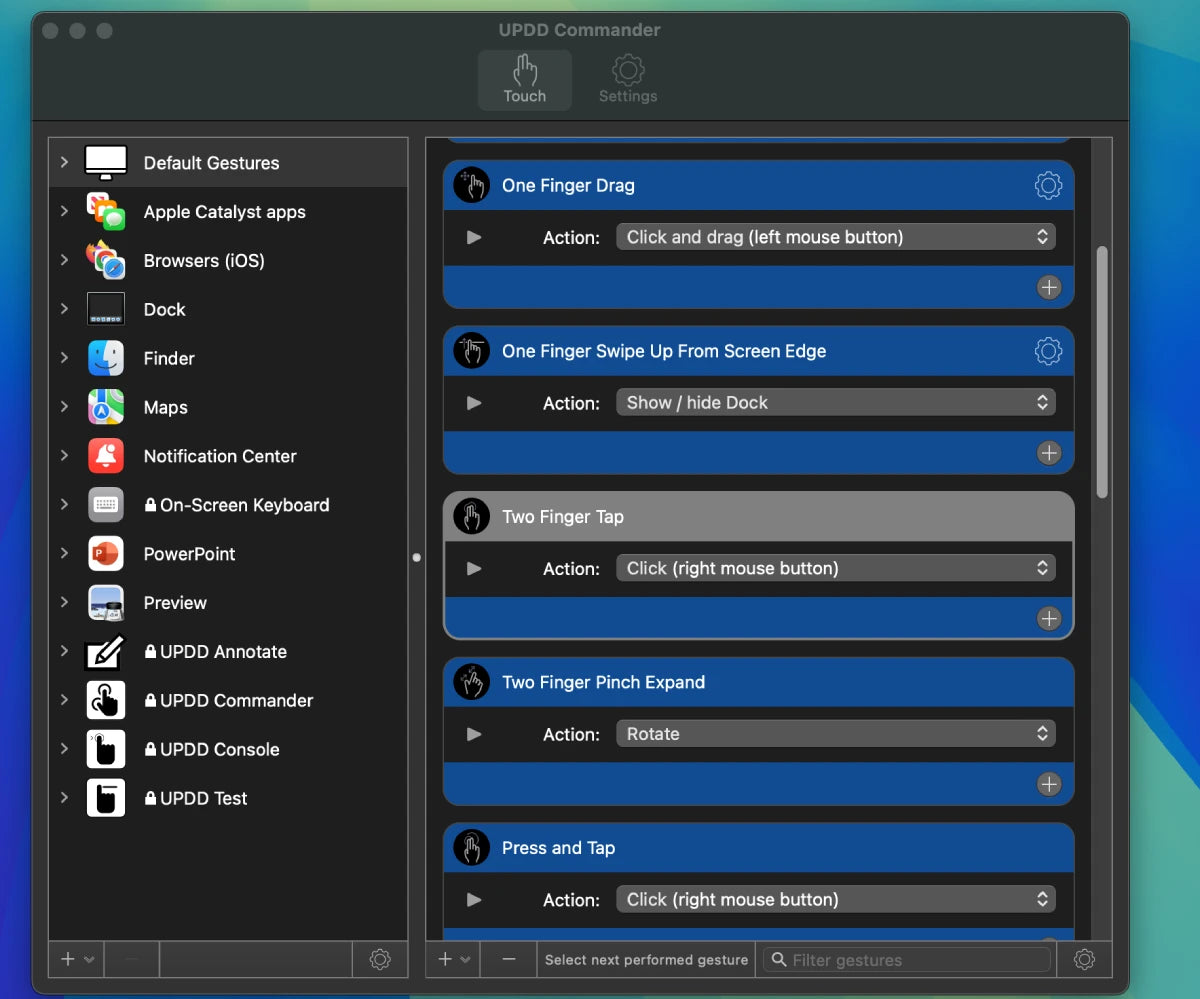The height and width of the screenshot is (999, 1200).
Task: Choose the Maps app icon
Action: pos(106,407)
